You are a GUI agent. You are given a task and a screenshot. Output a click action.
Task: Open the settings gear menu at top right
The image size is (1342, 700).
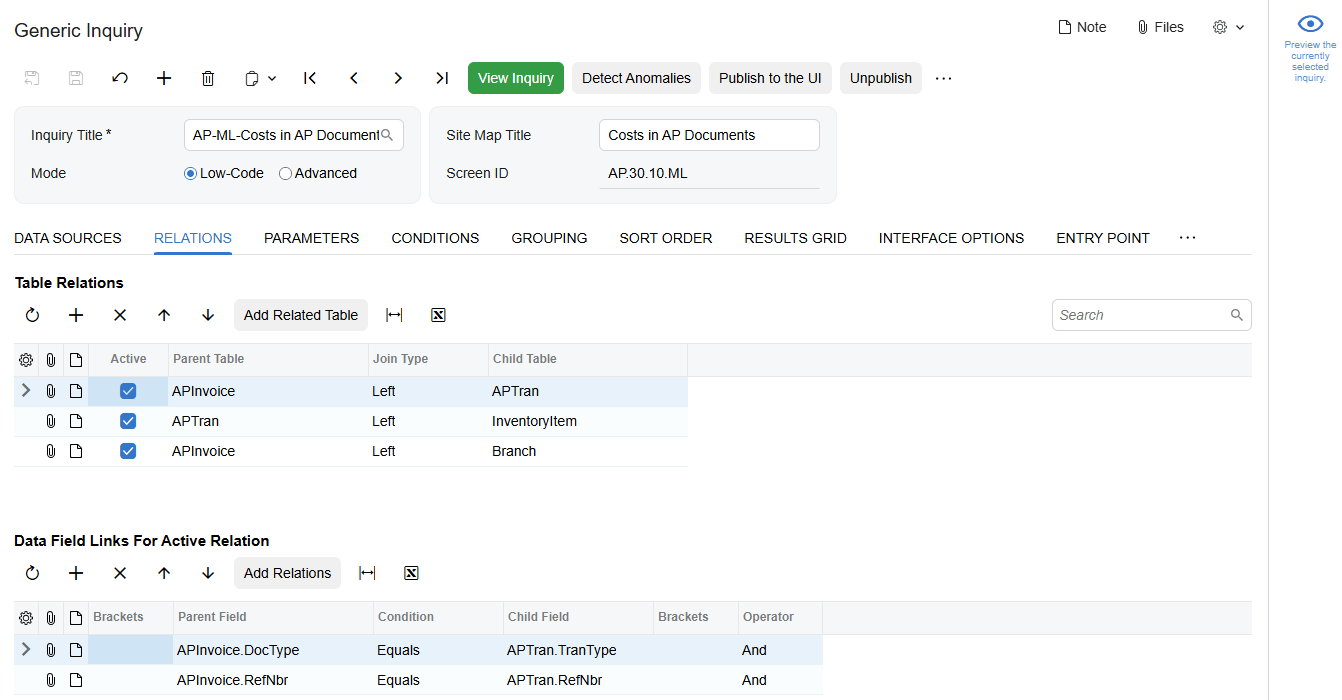point(1228,27)
